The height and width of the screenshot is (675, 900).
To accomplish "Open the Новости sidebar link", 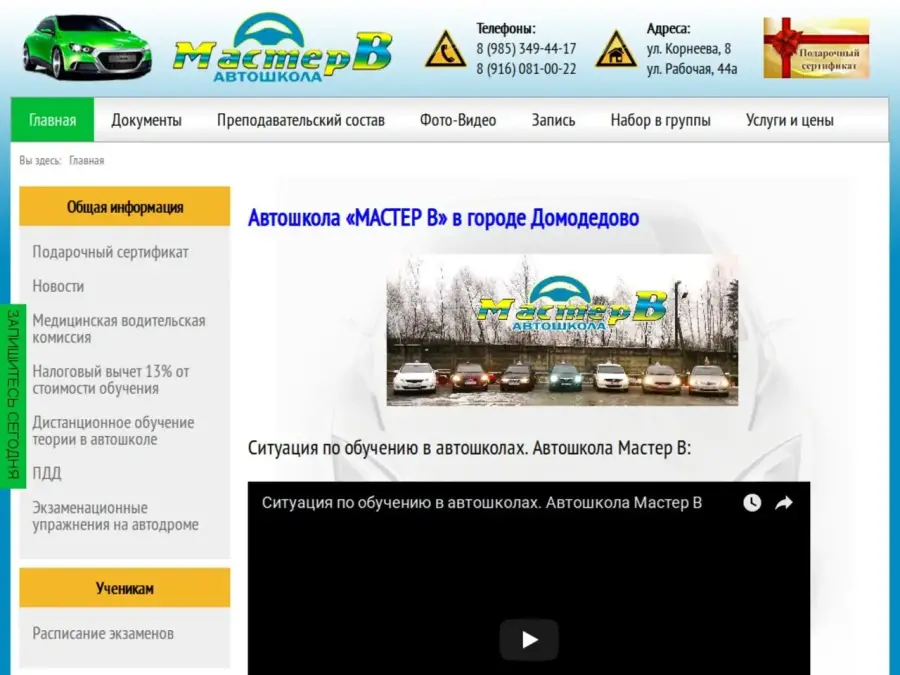I will [58, 286].
